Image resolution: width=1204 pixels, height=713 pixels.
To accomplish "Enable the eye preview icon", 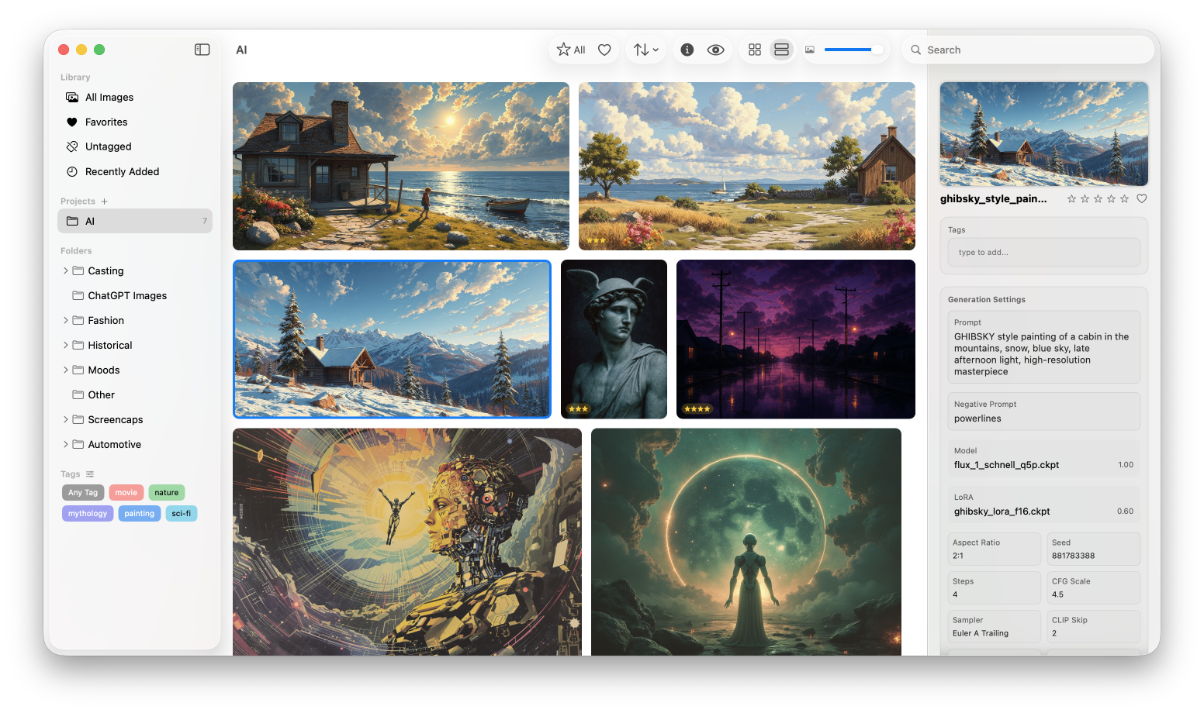I will [715, 48].
